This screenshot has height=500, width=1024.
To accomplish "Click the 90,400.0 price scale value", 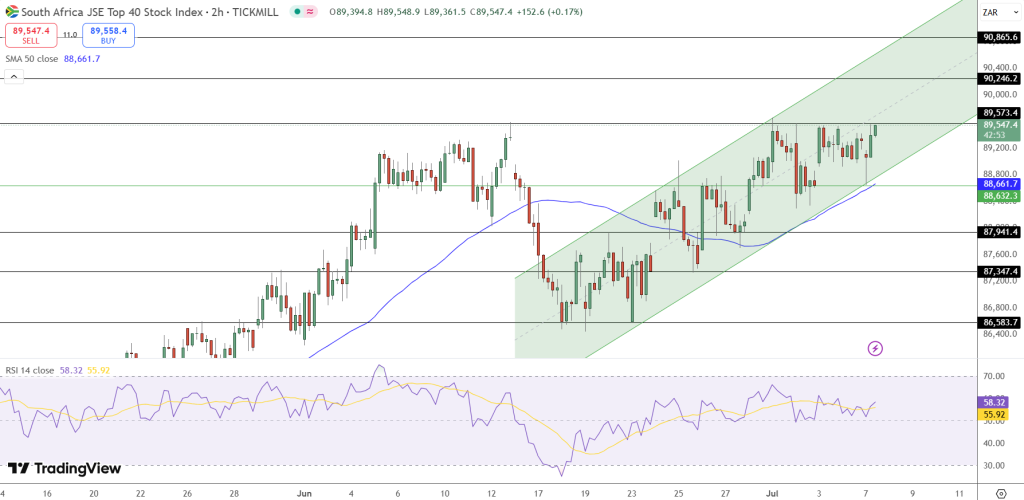I will (1000, 67).
